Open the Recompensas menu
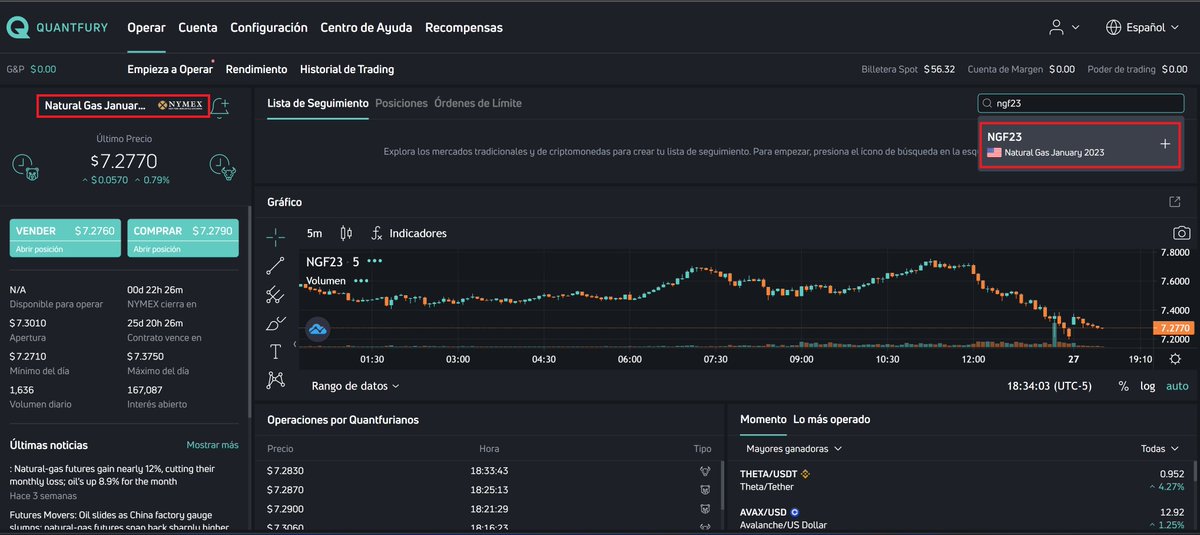The height and width of the screenshot is (535, 1200). (464, 28)
